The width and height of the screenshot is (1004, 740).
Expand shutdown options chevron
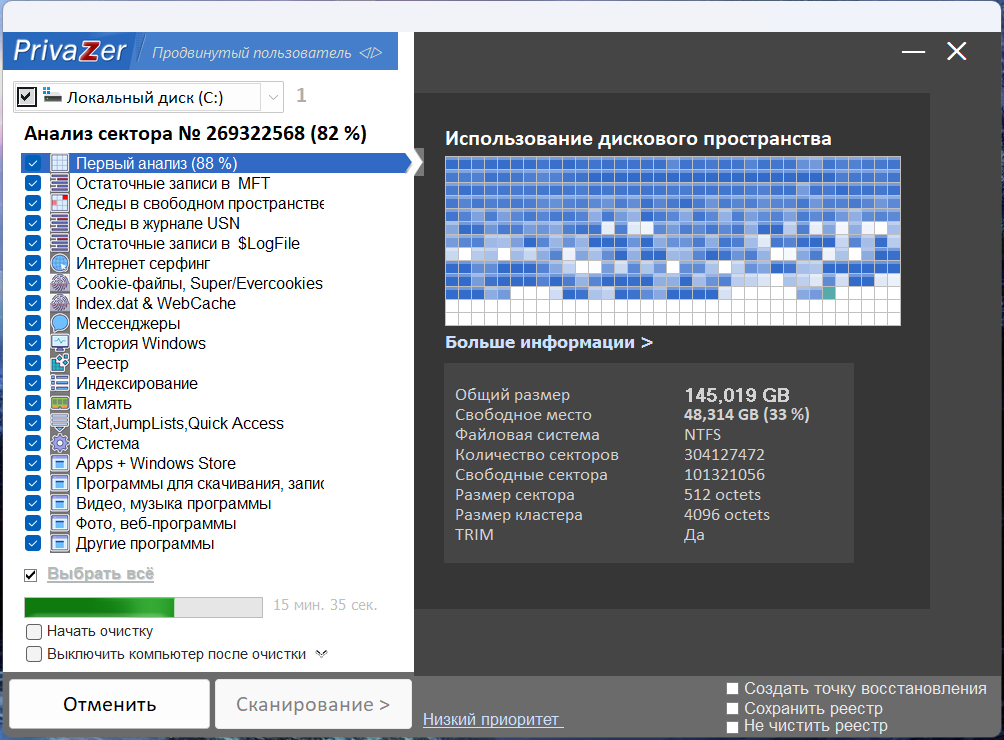[x=321, y=654]
